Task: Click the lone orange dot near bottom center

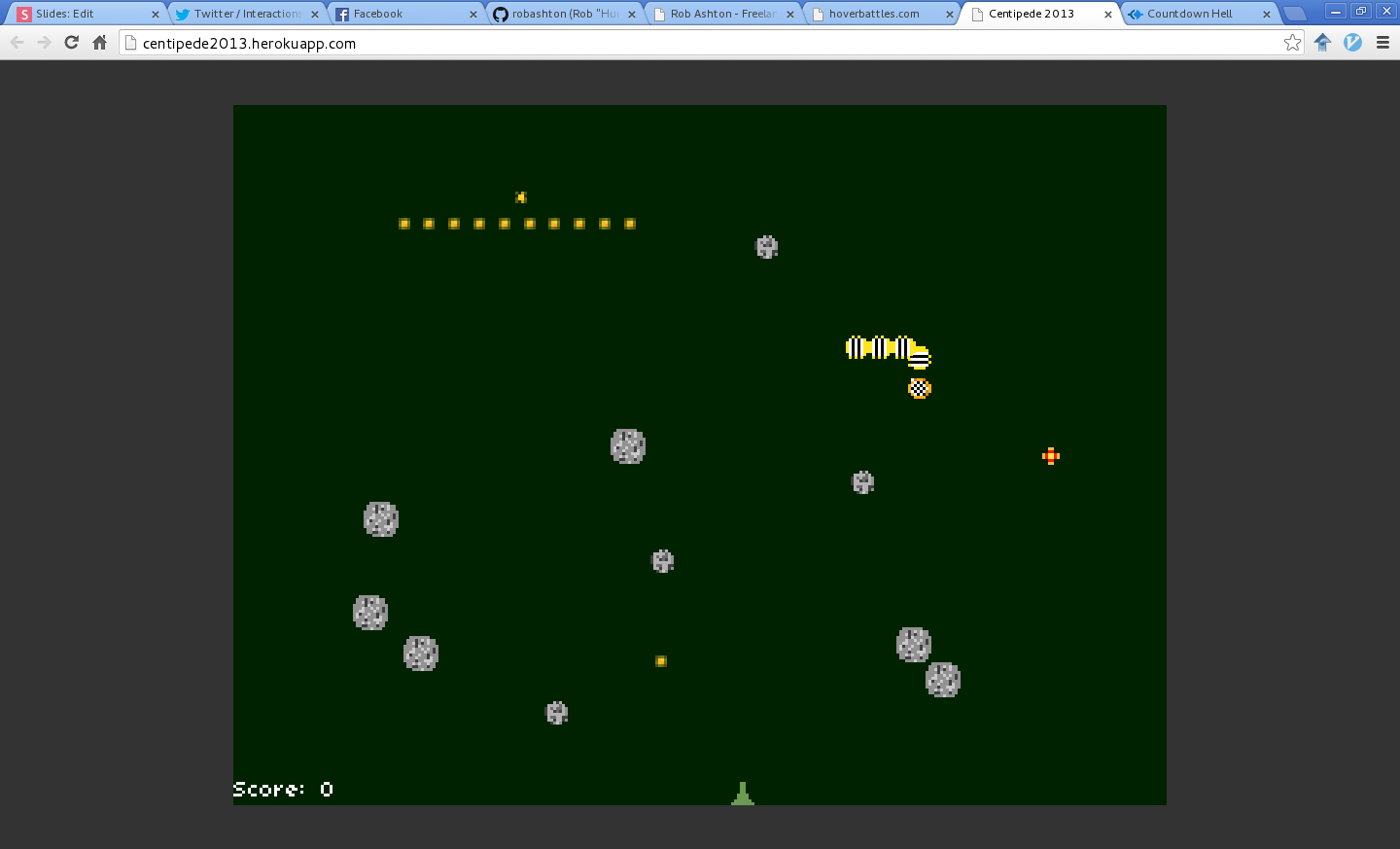Action: 661,661
